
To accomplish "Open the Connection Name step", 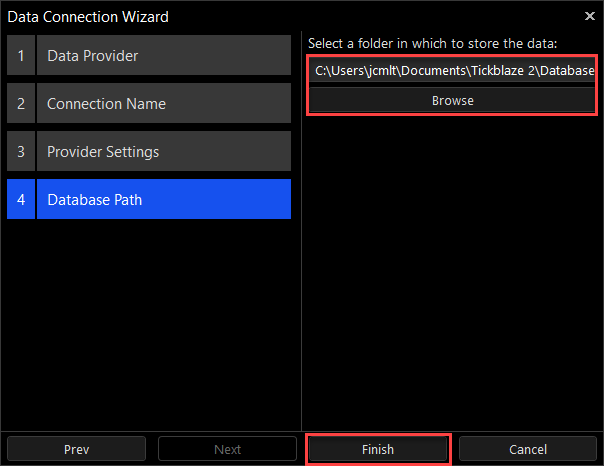I will (x=163, y=104).
